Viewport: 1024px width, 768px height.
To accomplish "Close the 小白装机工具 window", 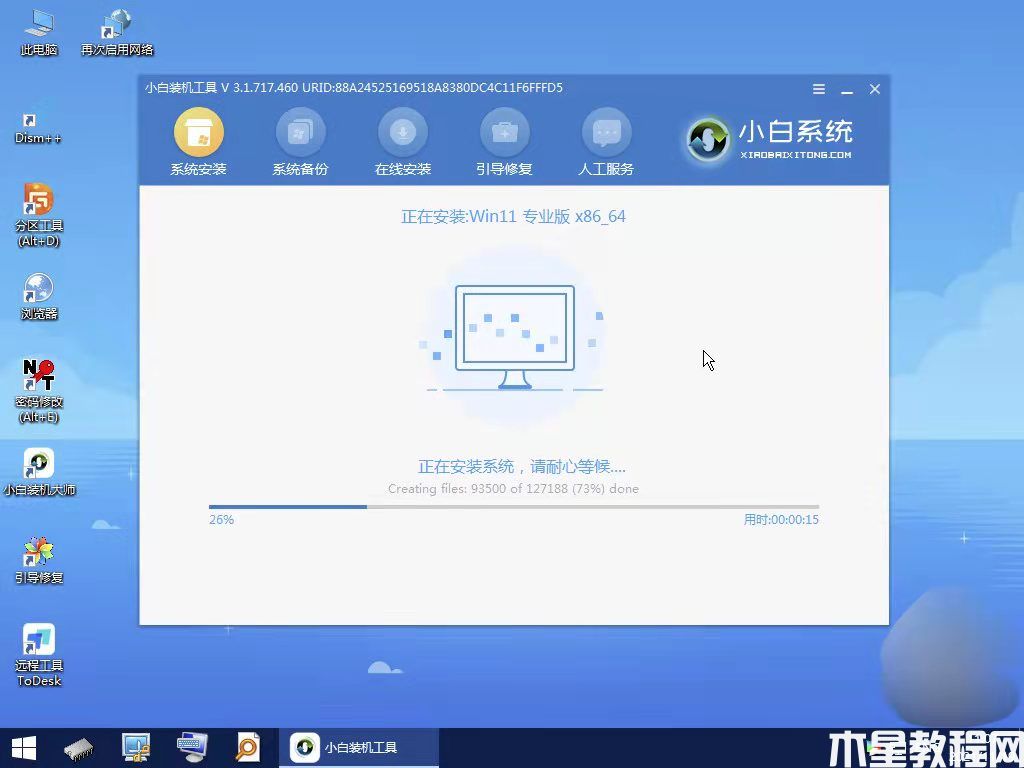I will [x=875, y=89].
